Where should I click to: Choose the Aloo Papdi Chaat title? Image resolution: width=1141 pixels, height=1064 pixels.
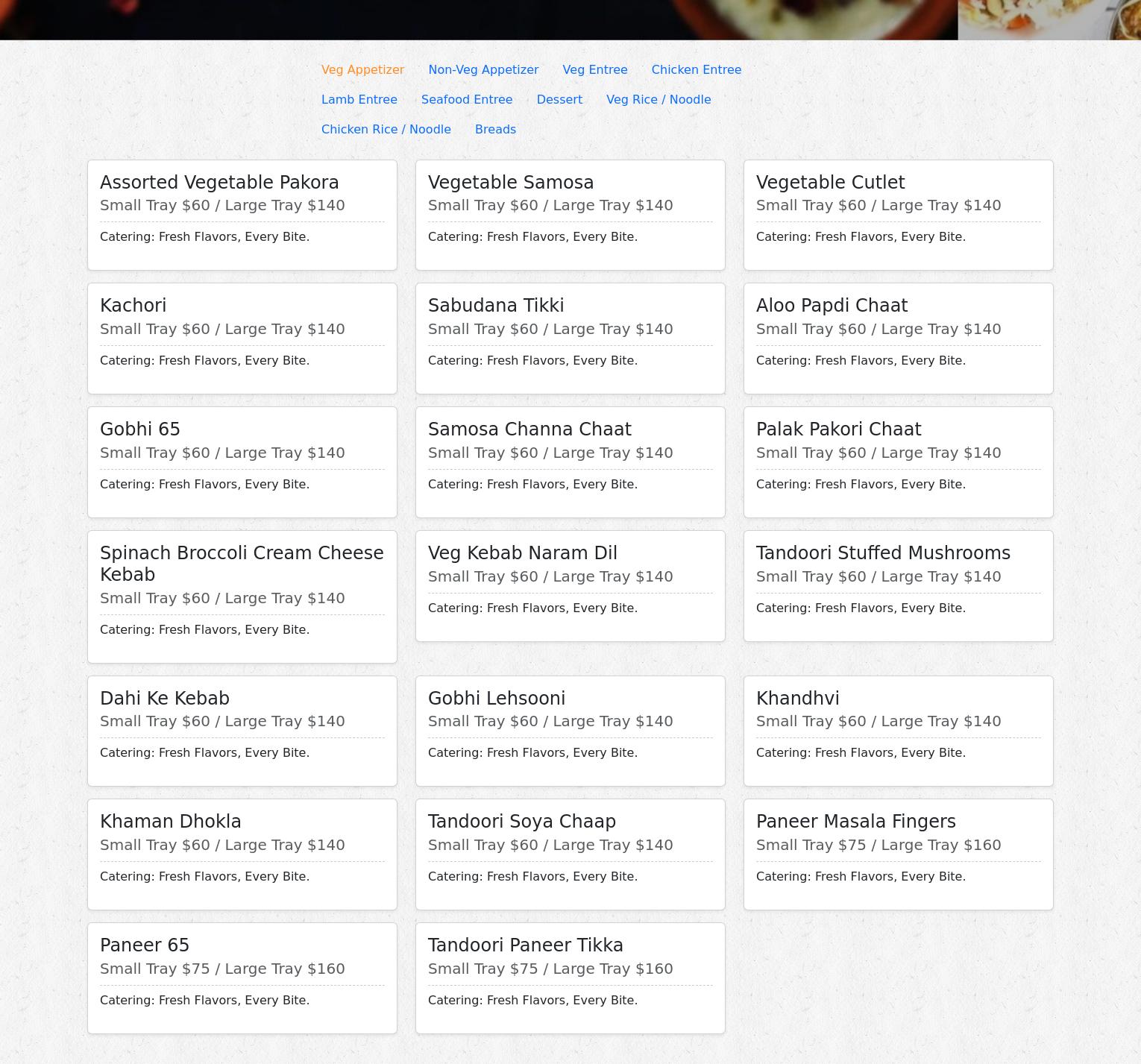pos(832,306)
